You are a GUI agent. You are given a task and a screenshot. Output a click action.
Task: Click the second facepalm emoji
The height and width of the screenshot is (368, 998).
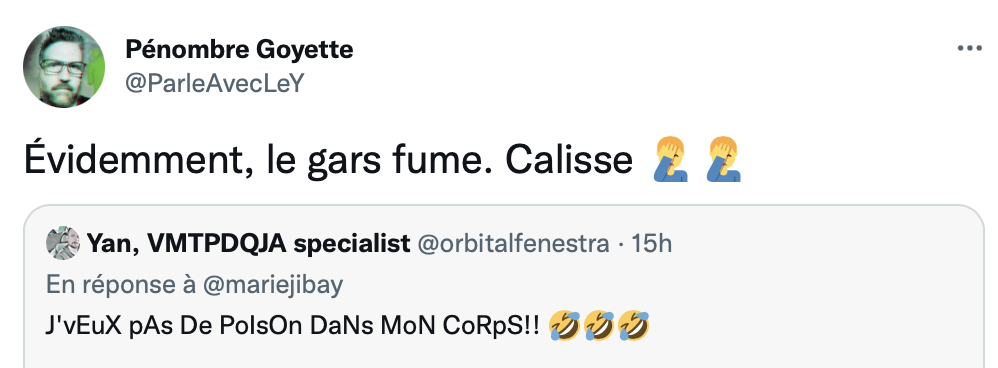[724, 161]
